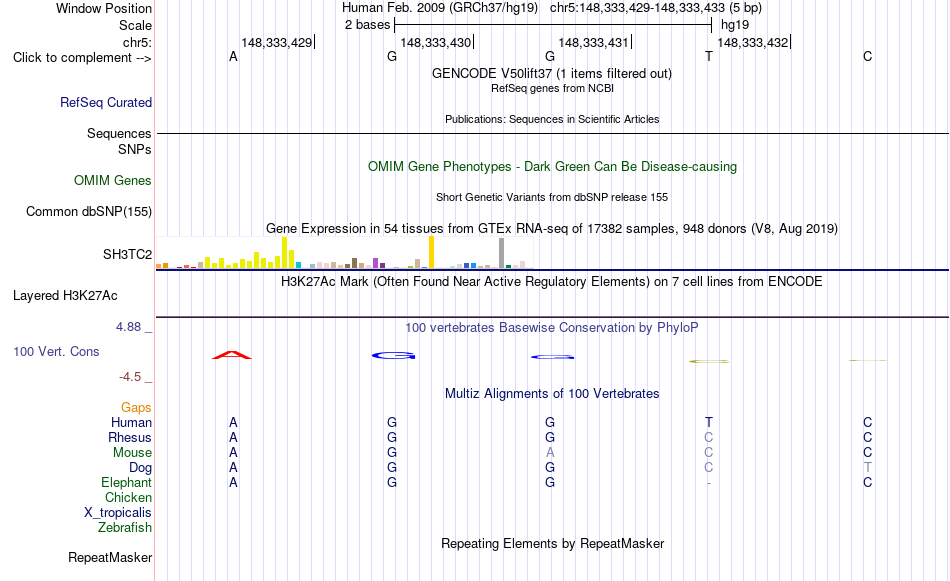Select the RepeatMasker track label
950x581 pixels.
point(110,557)
